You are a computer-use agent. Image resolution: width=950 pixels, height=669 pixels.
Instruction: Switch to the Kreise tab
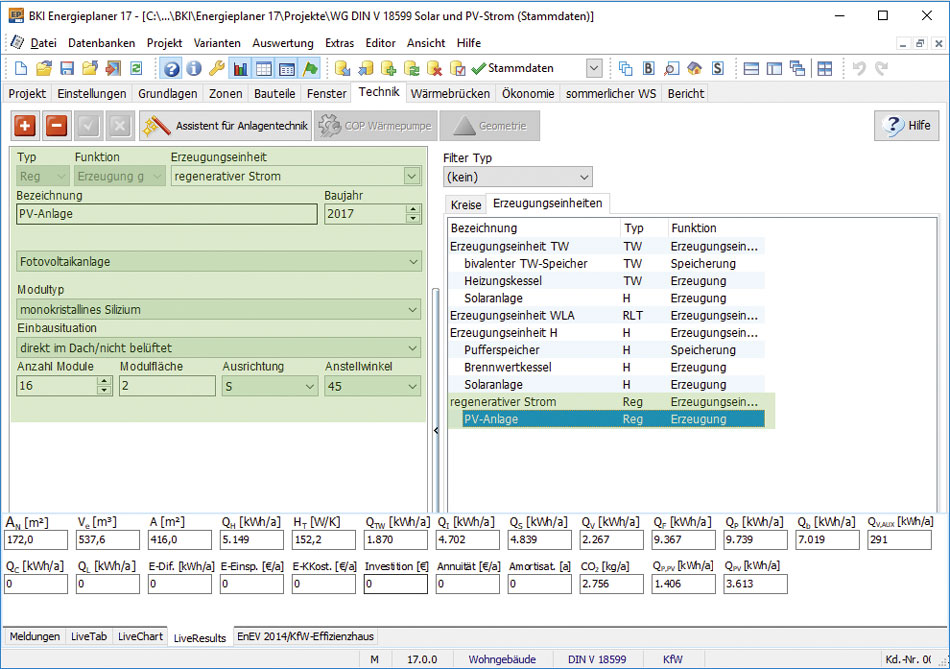click(466, 205)
